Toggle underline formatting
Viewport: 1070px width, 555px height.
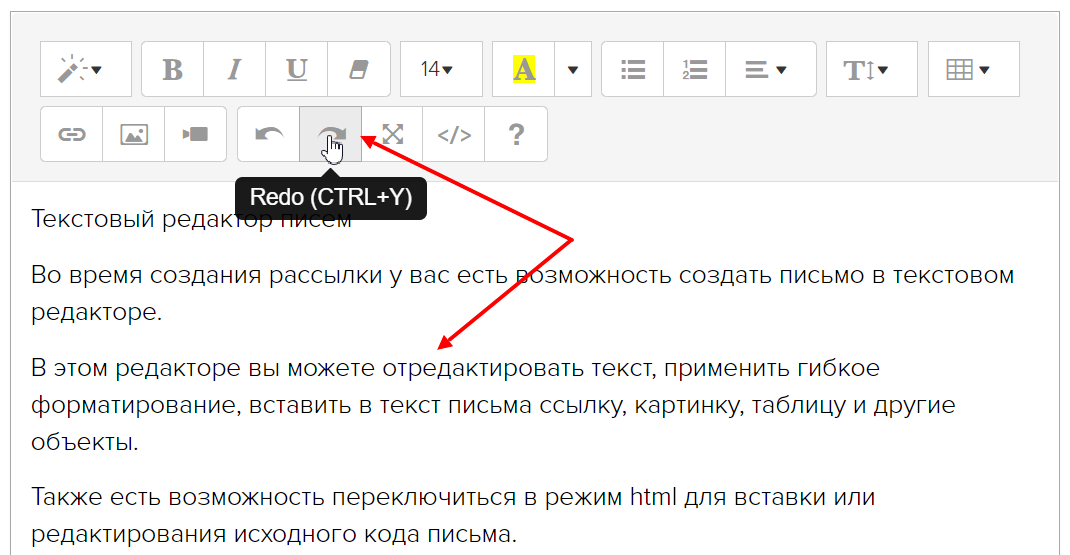(296, 69)
